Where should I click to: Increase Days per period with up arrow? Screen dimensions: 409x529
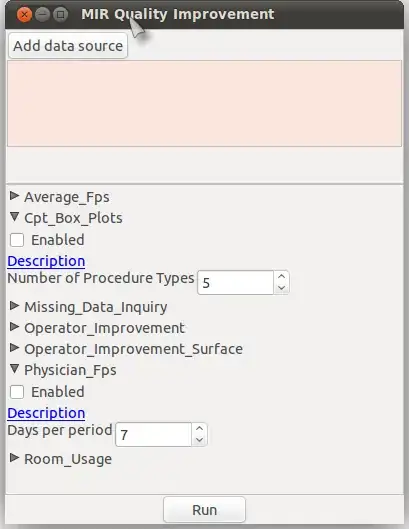click(199, 428)
